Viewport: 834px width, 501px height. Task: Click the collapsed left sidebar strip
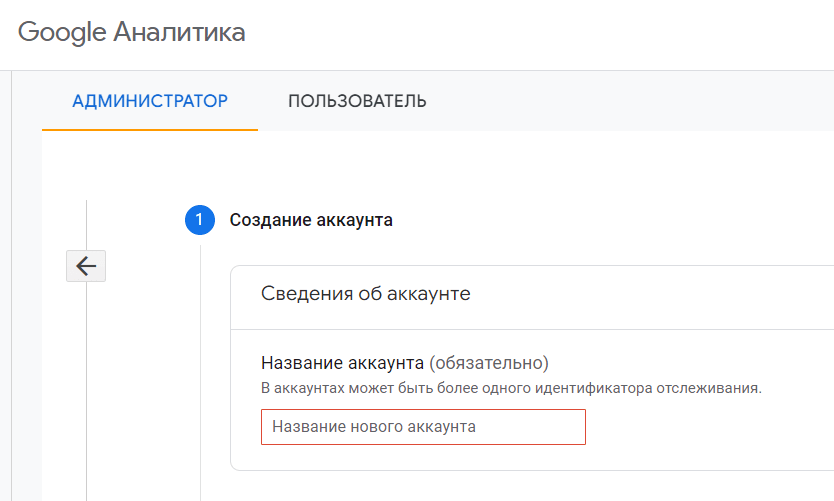[x=5, y=286]
